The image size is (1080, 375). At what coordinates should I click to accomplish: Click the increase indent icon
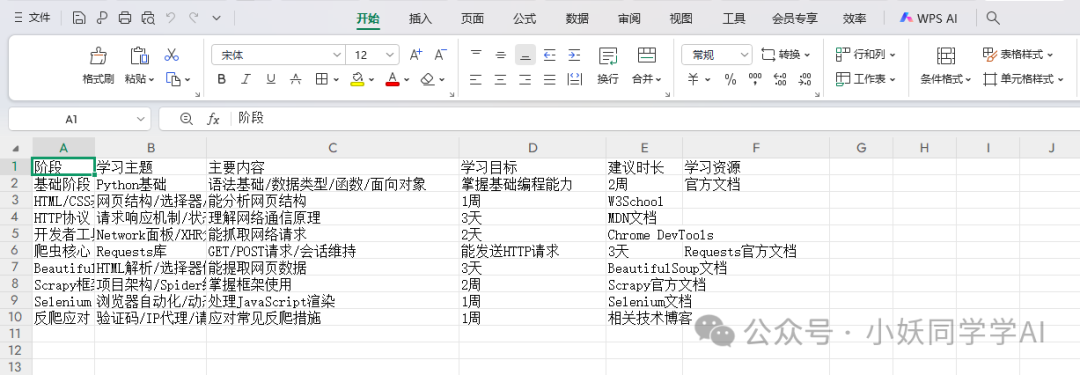click(x=574, y=54)
